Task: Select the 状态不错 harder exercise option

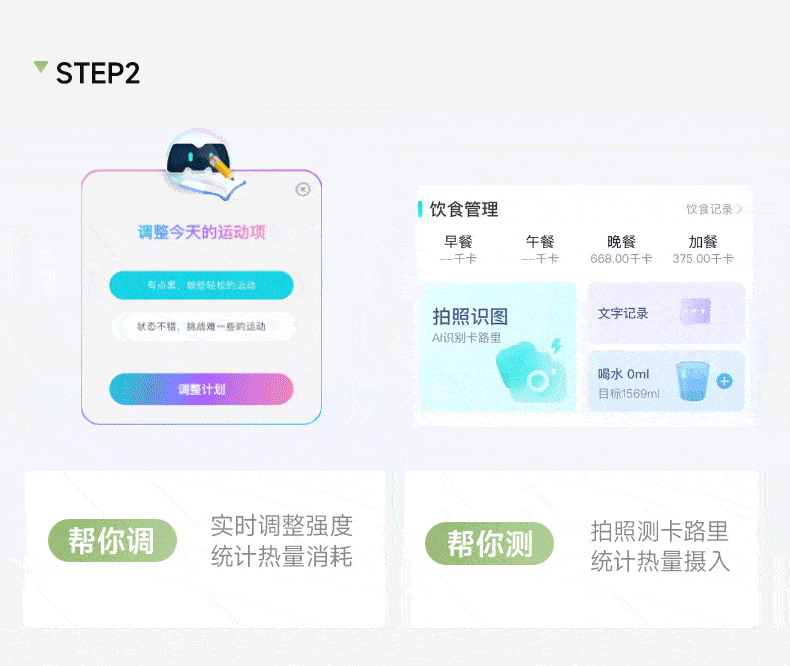Action: click(201, 326)
